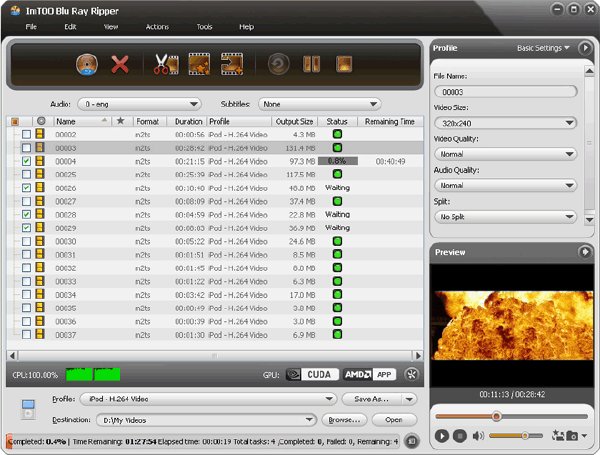Open the View menu
Screen dimensions: 600x455
pos(111,26)
